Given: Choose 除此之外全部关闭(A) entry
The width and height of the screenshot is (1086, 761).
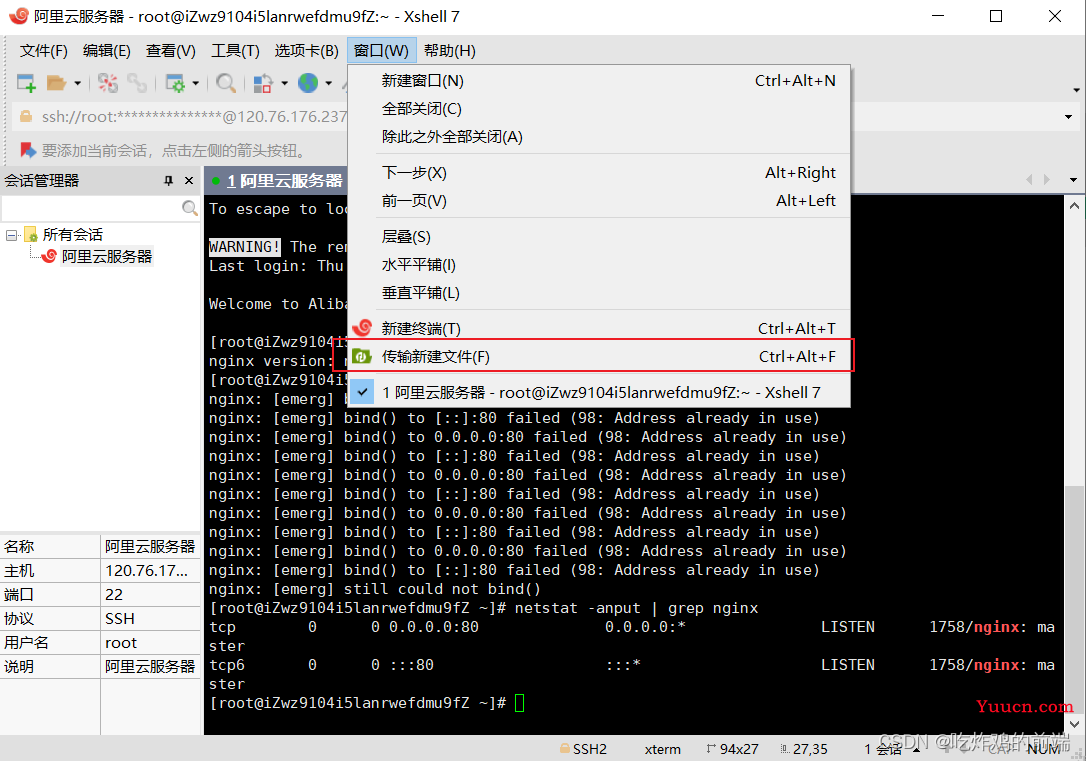Looking at the screenshot, I should [599, 136].
